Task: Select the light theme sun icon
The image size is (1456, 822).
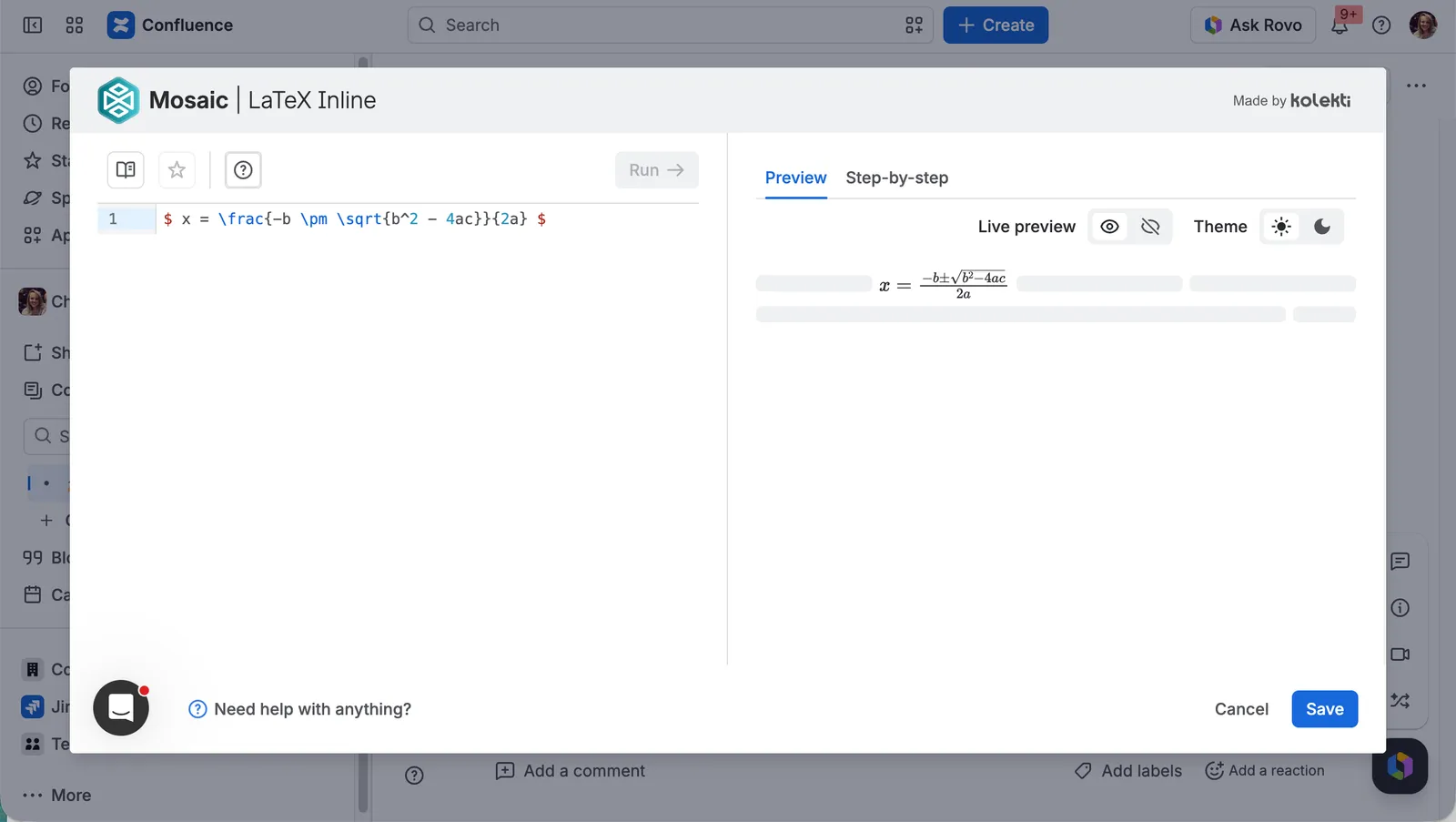Action: 1281,227
